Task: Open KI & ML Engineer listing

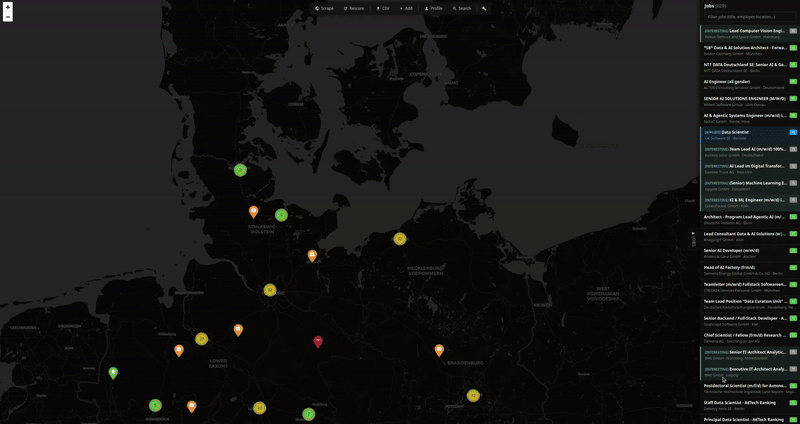Action: [749, 202]
